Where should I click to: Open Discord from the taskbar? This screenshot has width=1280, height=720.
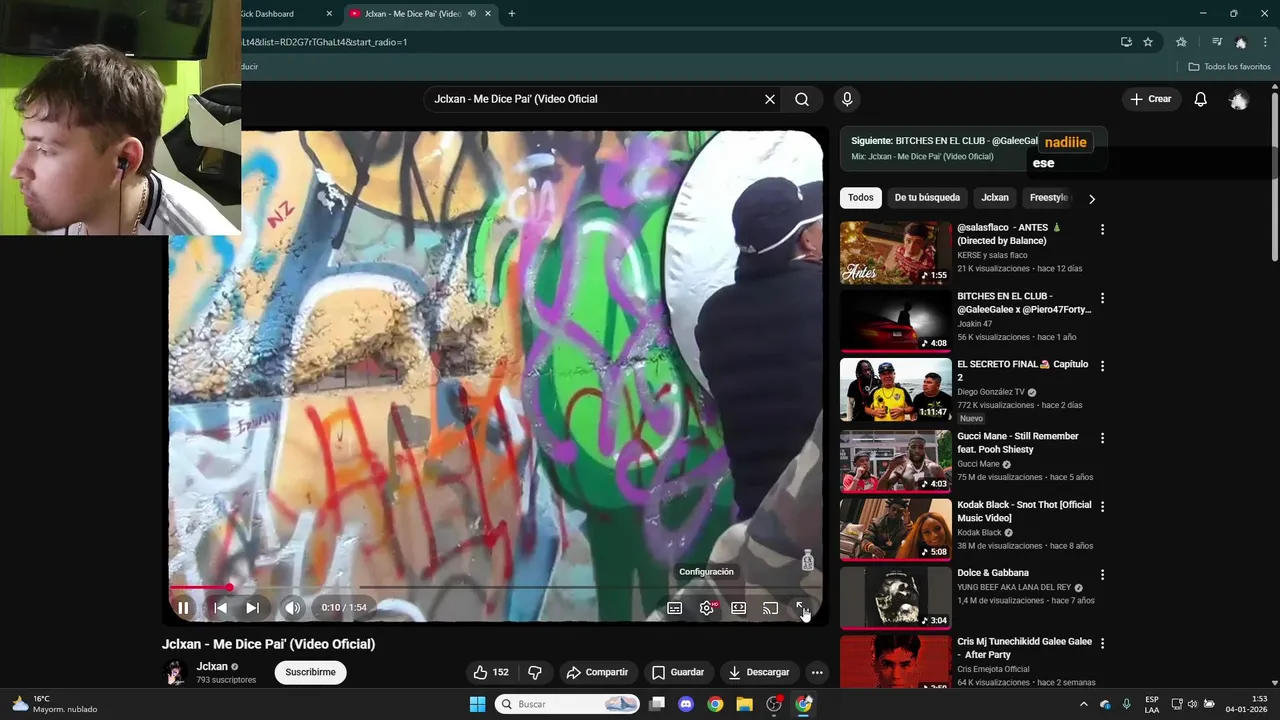[686, 704]
